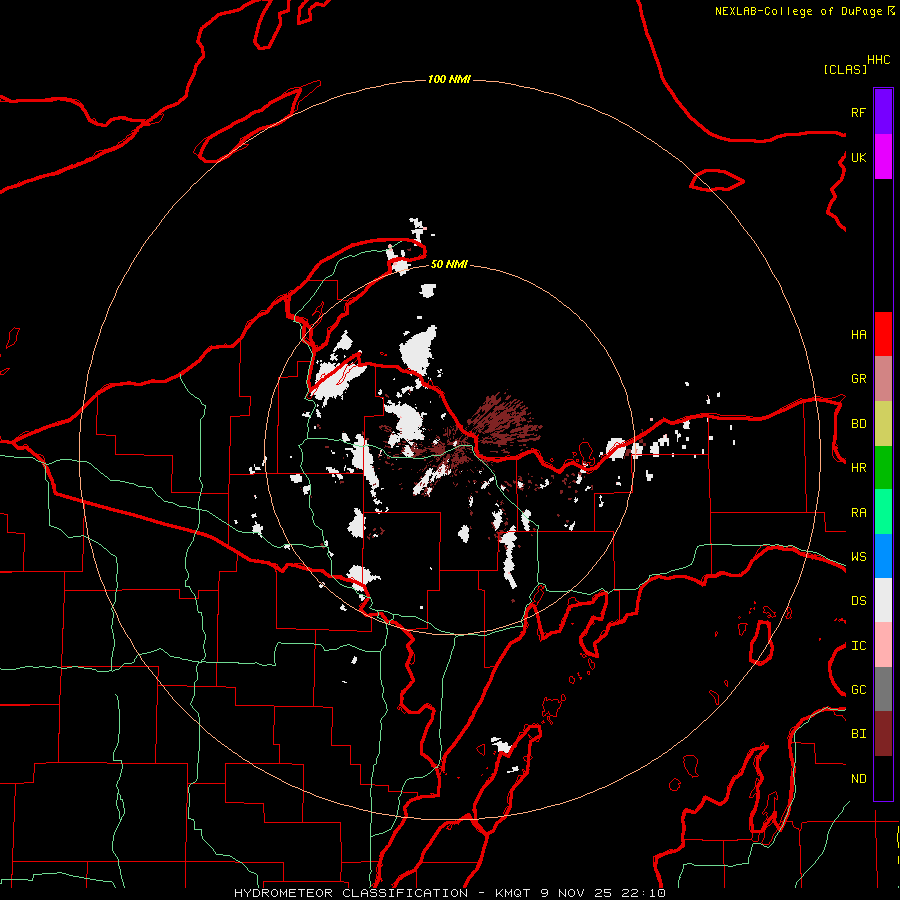Click the HHC product code label

coord(879,60)
